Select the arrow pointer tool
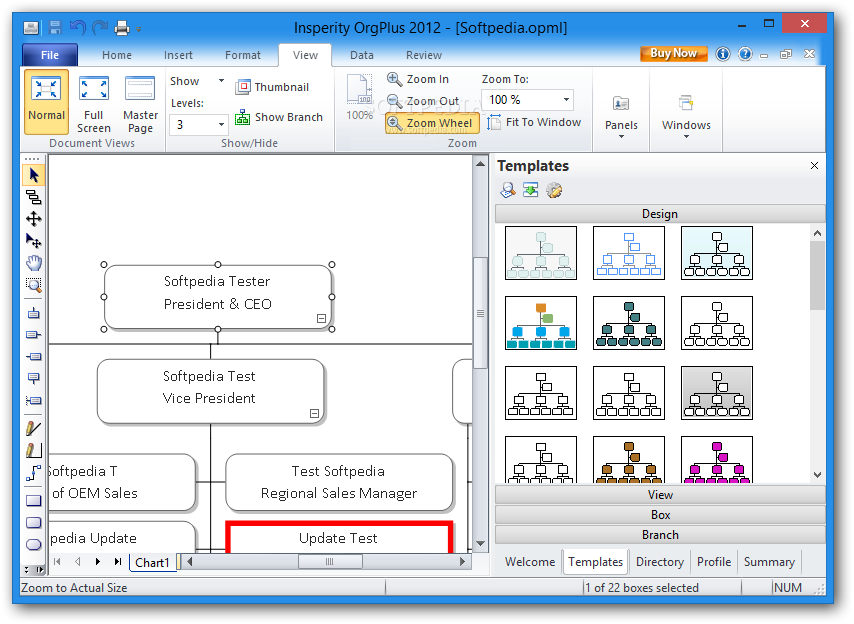The image size is (854, 624). coord(34,175)
